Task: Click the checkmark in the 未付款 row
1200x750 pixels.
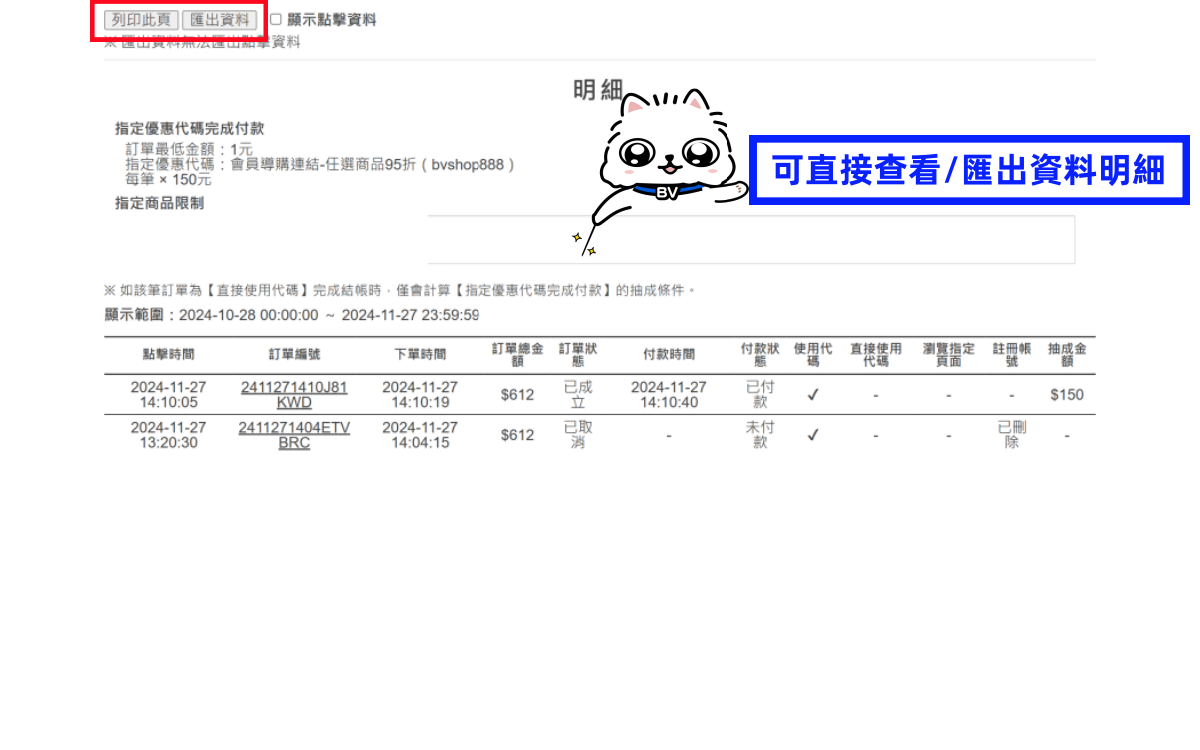Action: pos(813,435)
